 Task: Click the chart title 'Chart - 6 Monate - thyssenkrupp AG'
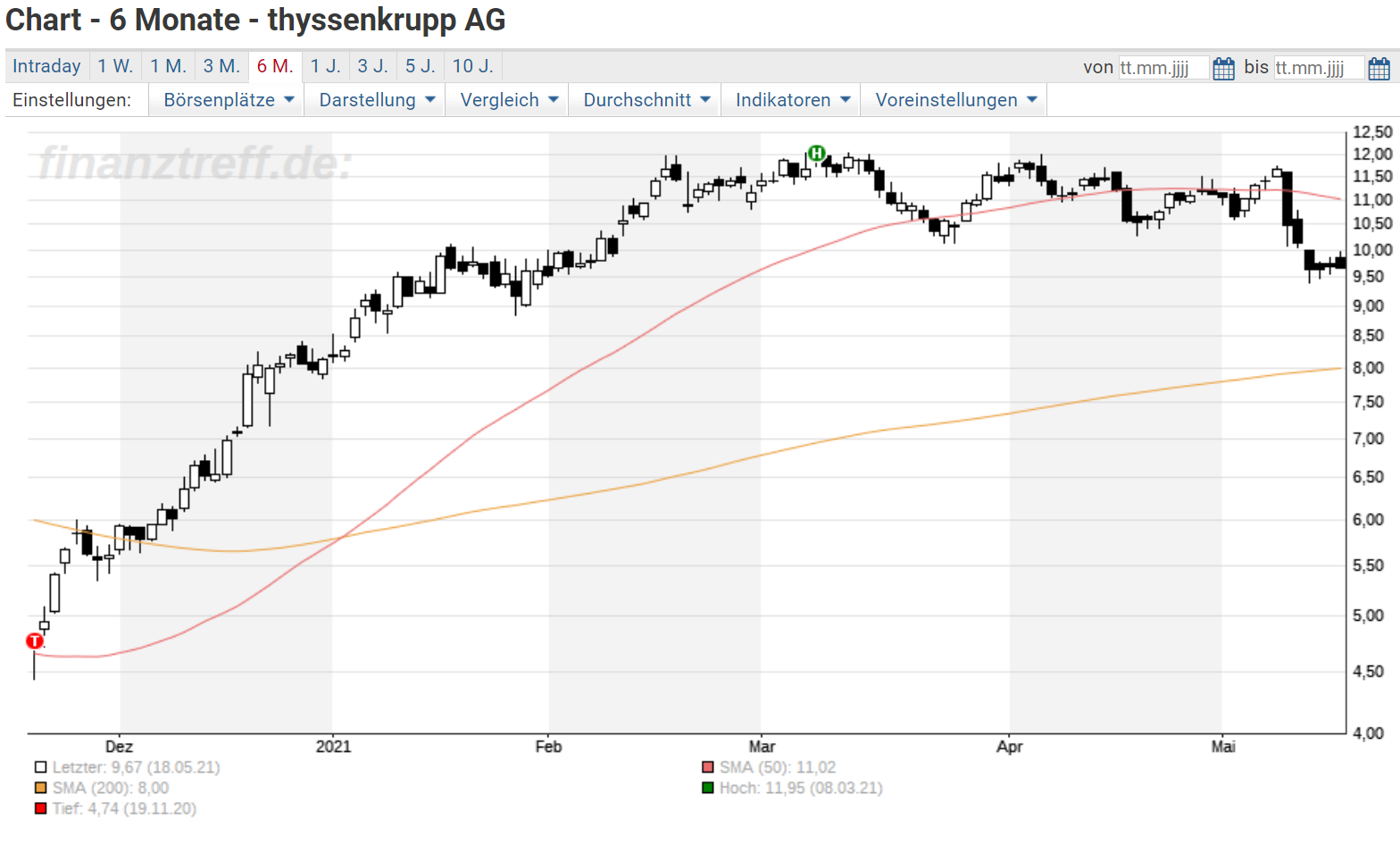255,20
